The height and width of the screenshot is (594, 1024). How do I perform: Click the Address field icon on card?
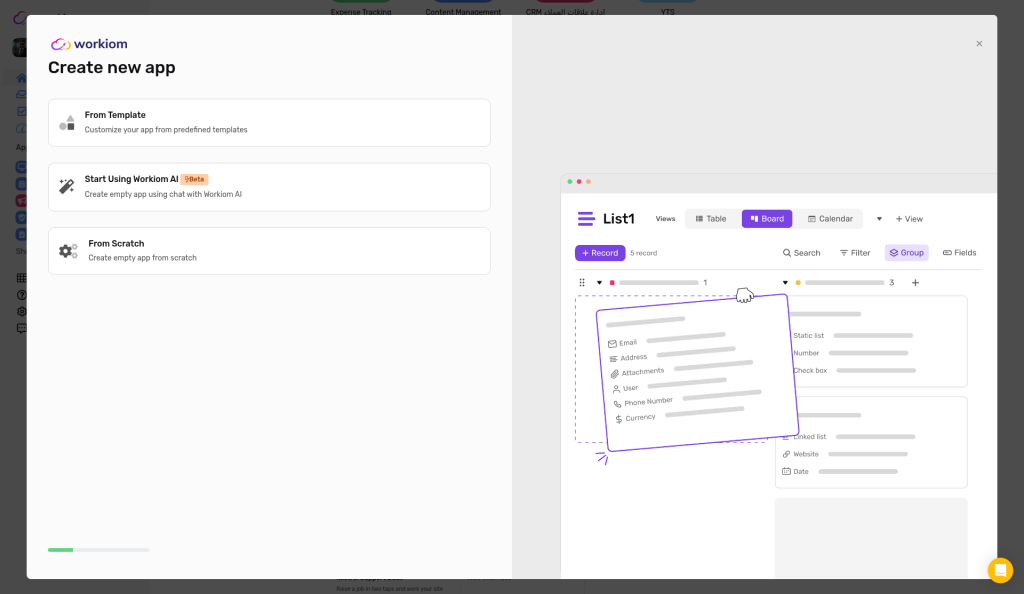613,359
